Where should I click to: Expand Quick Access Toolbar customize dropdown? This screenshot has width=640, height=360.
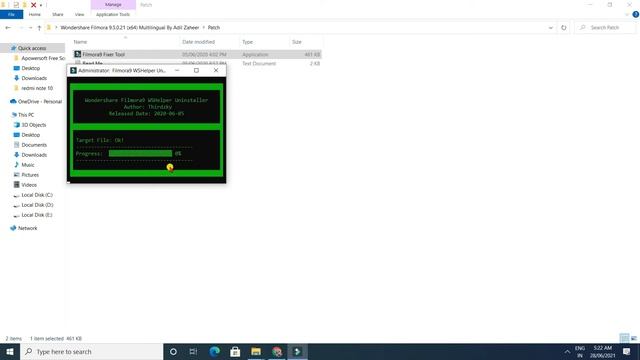coord(41,5)
